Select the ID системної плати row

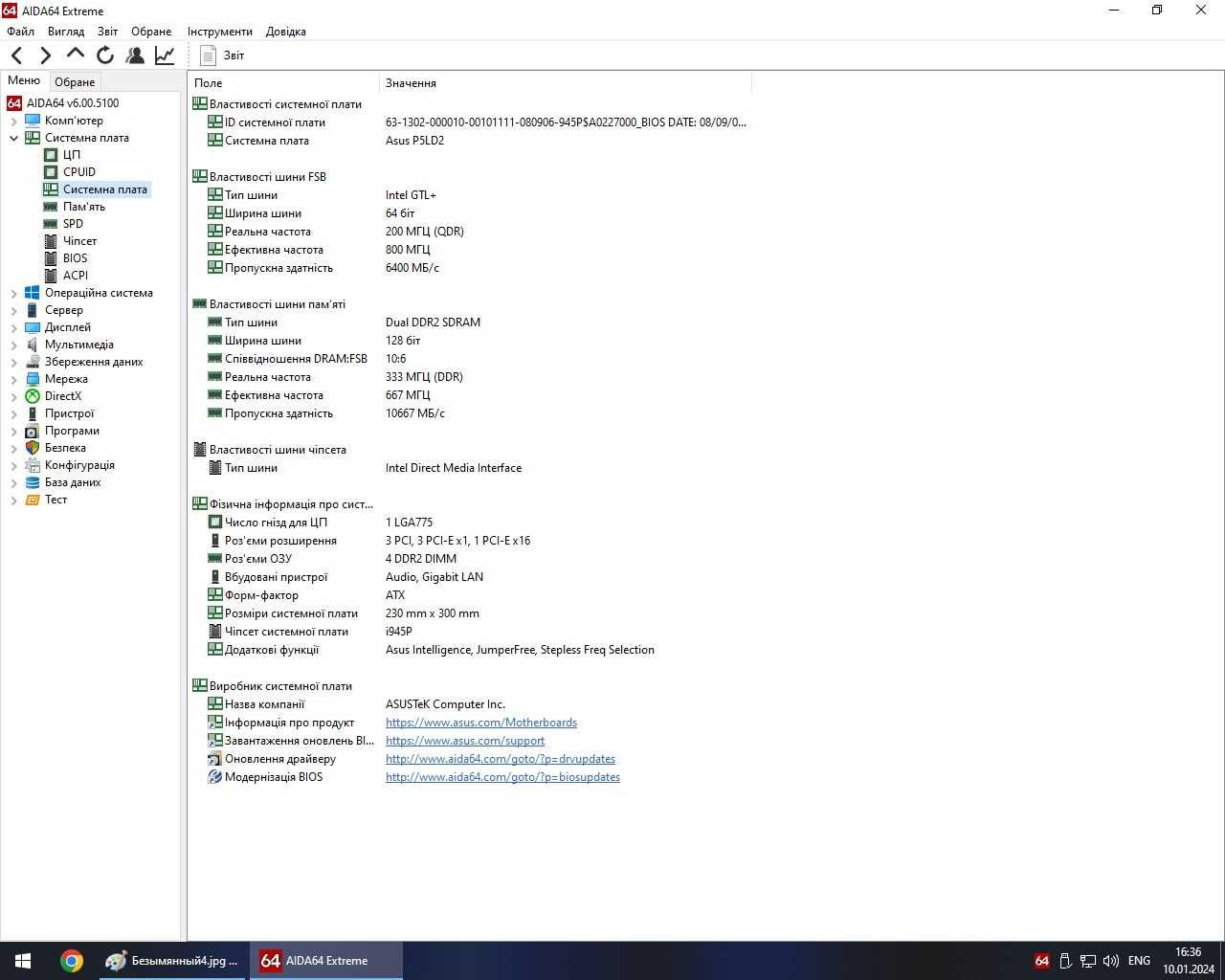[x=469, y=122]
